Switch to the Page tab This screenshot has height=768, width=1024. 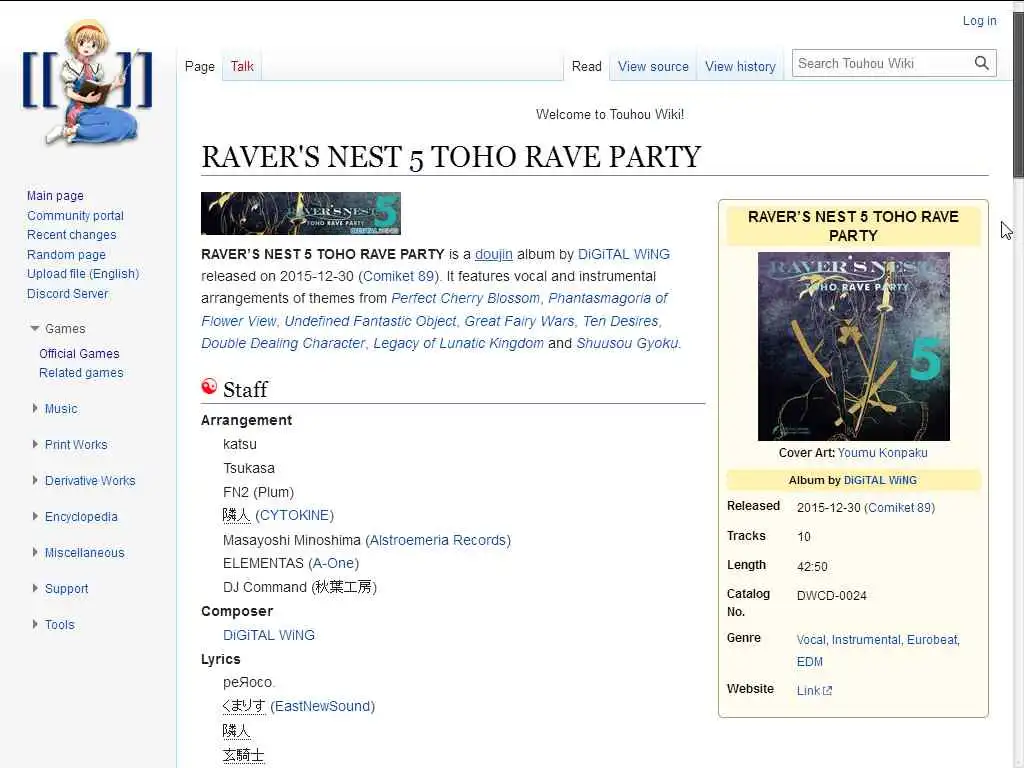click(x=200, y=66)
